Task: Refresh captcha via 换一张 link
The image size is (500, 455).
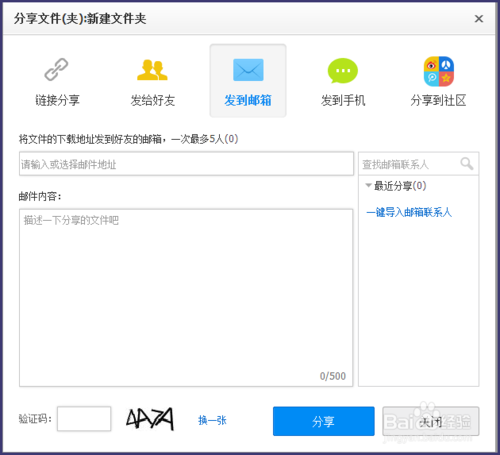Action: (212, 420)
